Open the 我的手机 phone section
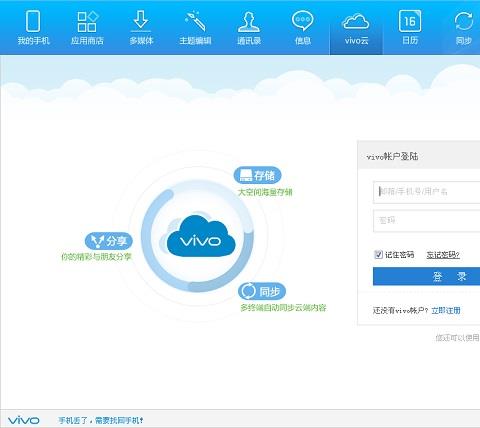Screen dimensions: 480x428 [x=33, y=27]
